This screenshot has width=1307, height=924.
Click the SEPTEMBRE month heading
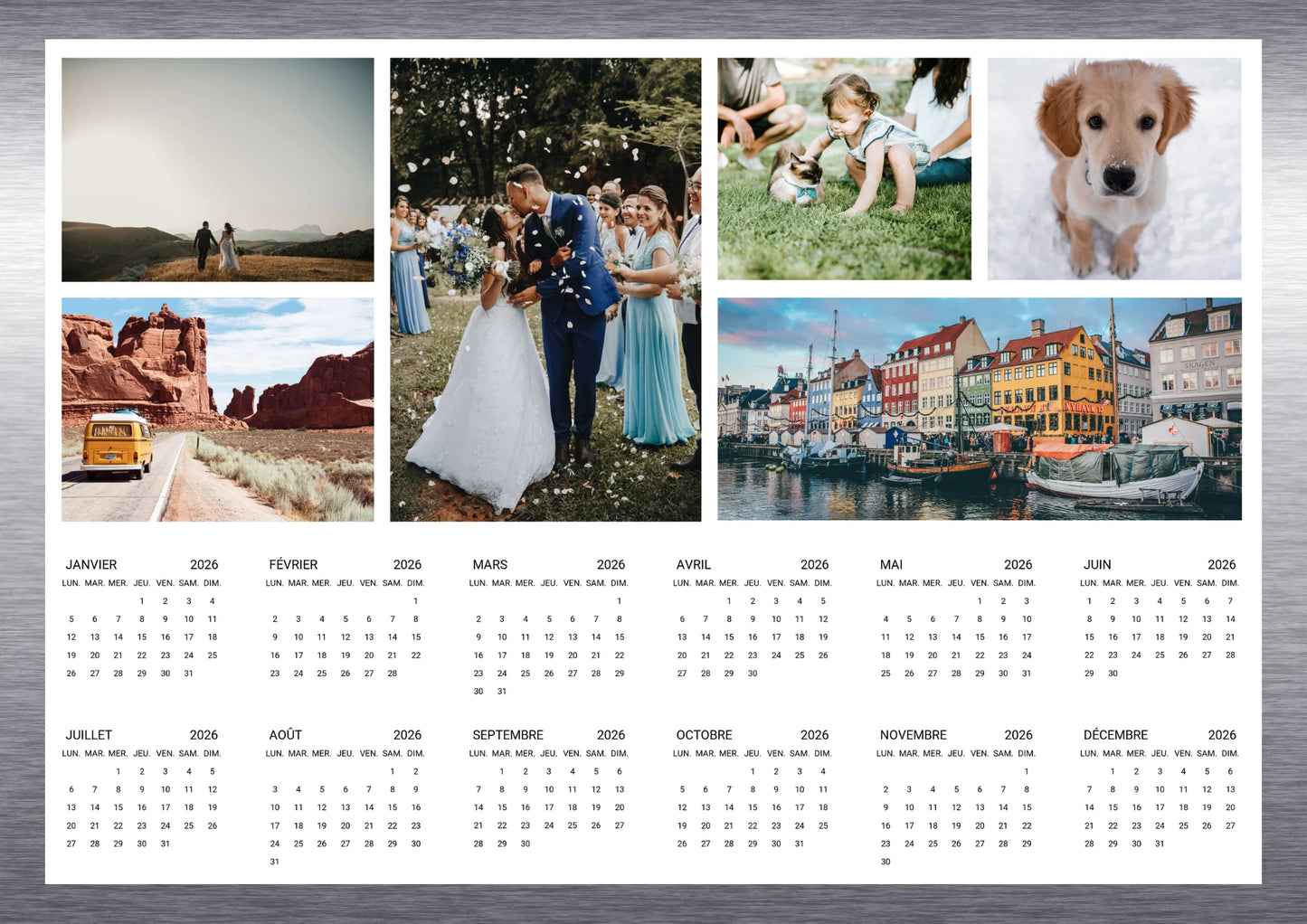[507, 735]
